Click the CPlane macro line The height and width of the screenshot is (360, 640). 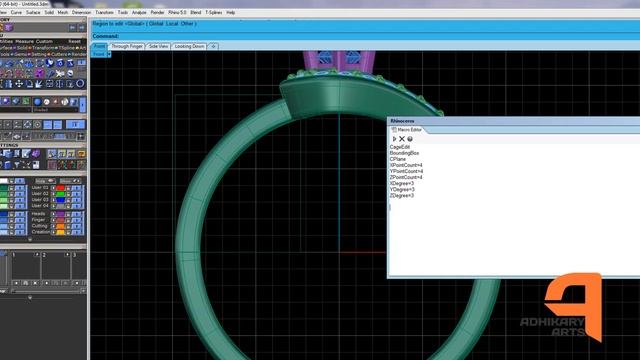[x=398, y=159]
